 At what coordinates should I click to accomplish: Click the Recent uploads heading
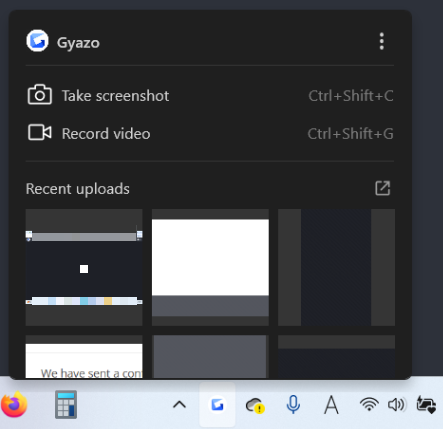point(78,189)
